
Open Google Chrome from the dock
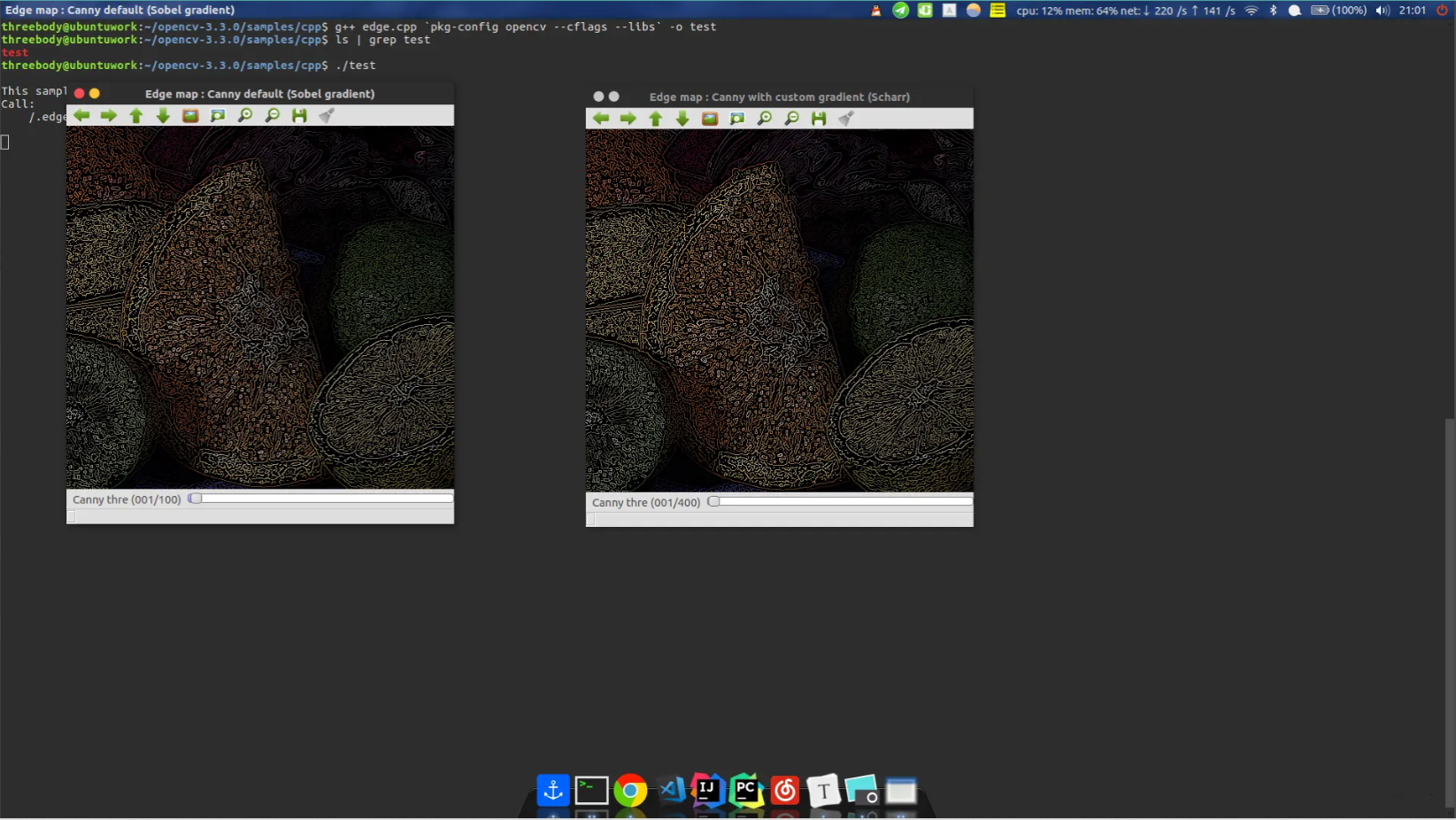630,791
